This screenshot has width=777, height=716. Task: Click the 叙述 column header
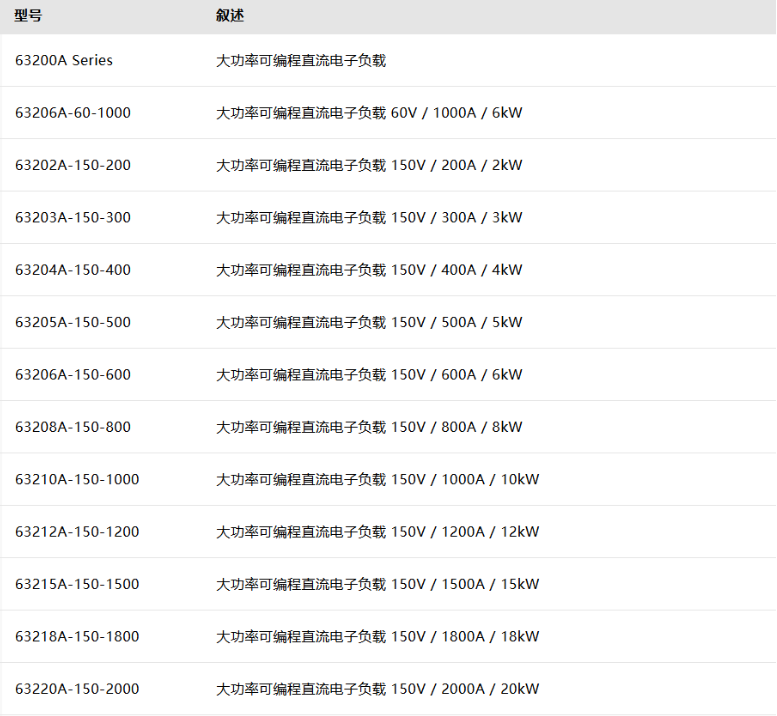coord(230,16)
